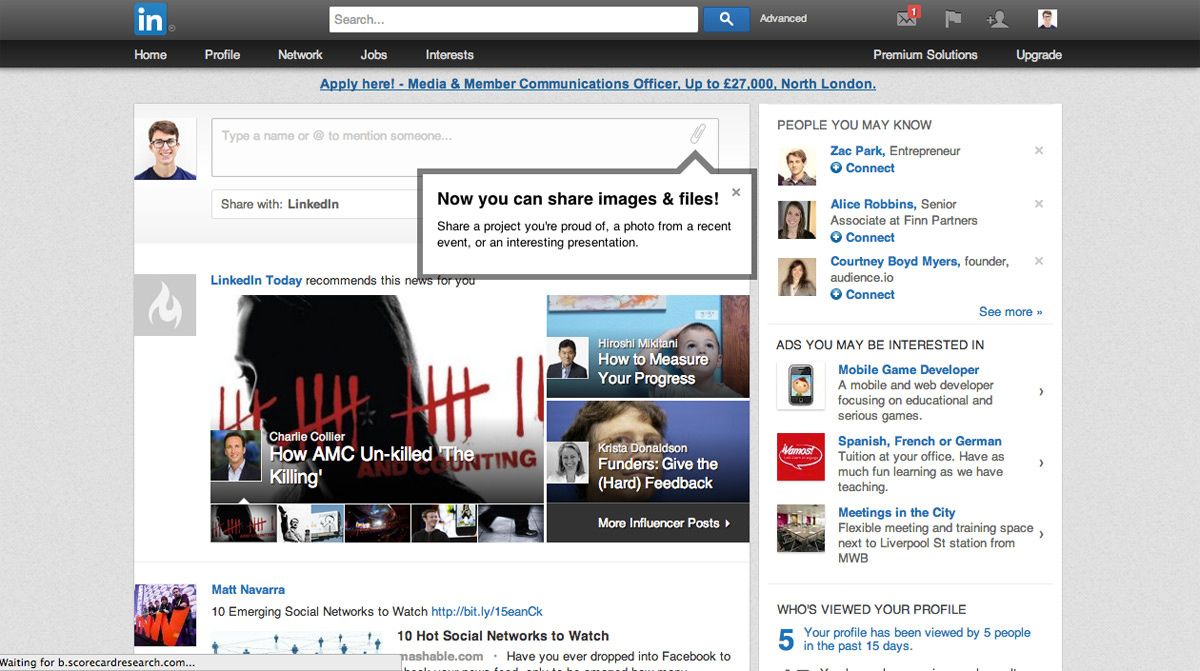Click Krista Donaldson's author photo
Image resolution: width=1200 pixels, height=671 pixels.
pyautogui.click(x=567, y=462)
